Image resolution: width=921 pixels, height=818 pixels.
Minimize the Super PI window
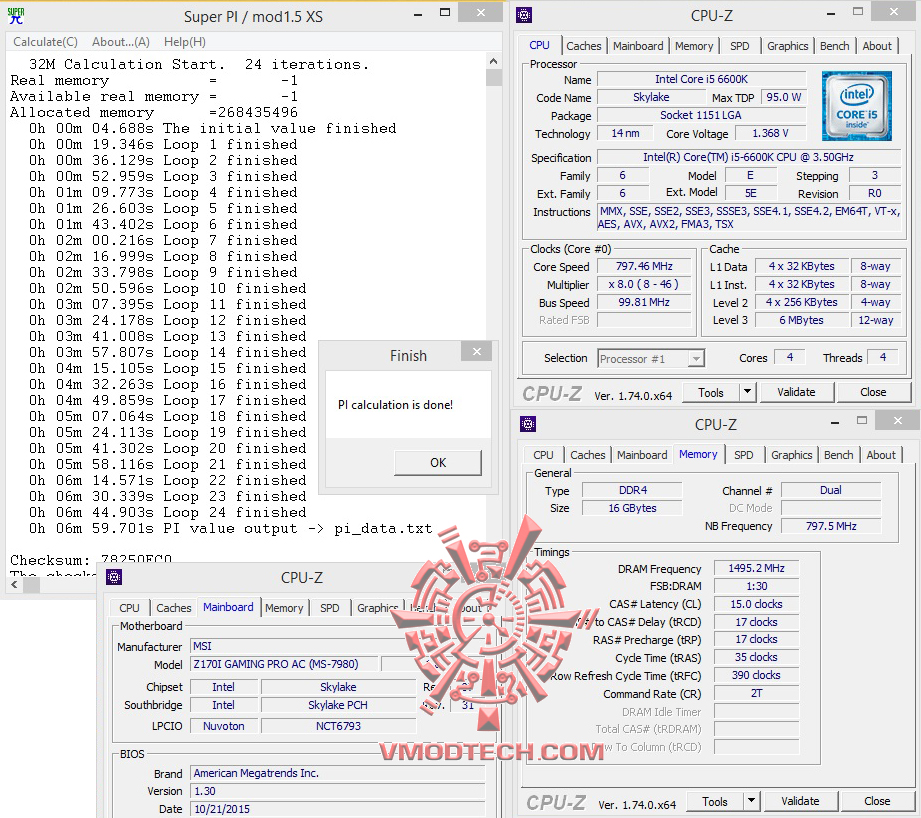click(x=418, y=14)
